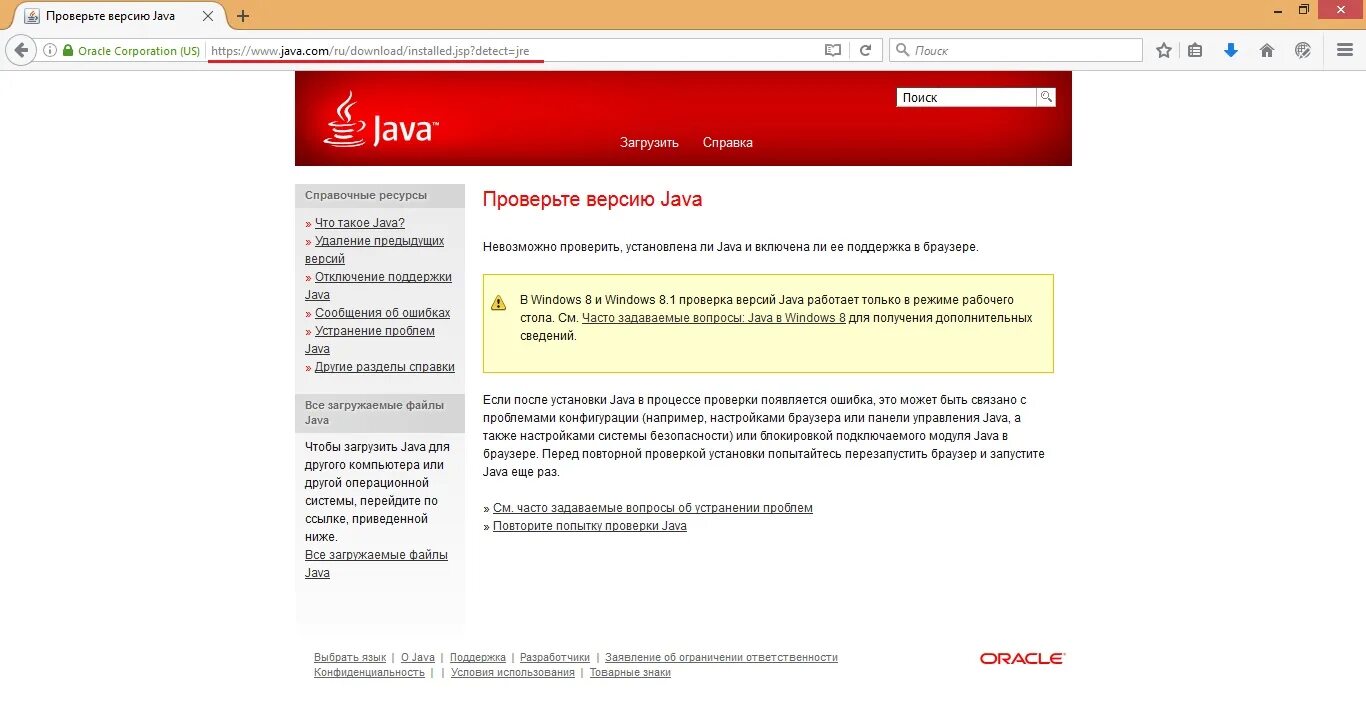The image size is (1366, 728).
Task: Click the yellow warning triangle icon
Action: click(499, 302)
